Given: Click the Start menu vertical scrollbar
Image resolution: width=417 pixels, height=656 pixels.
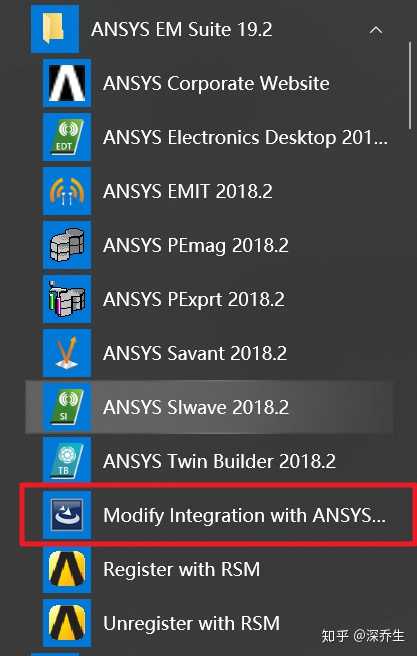Looking at the screenshot, I should click(412, 84).
